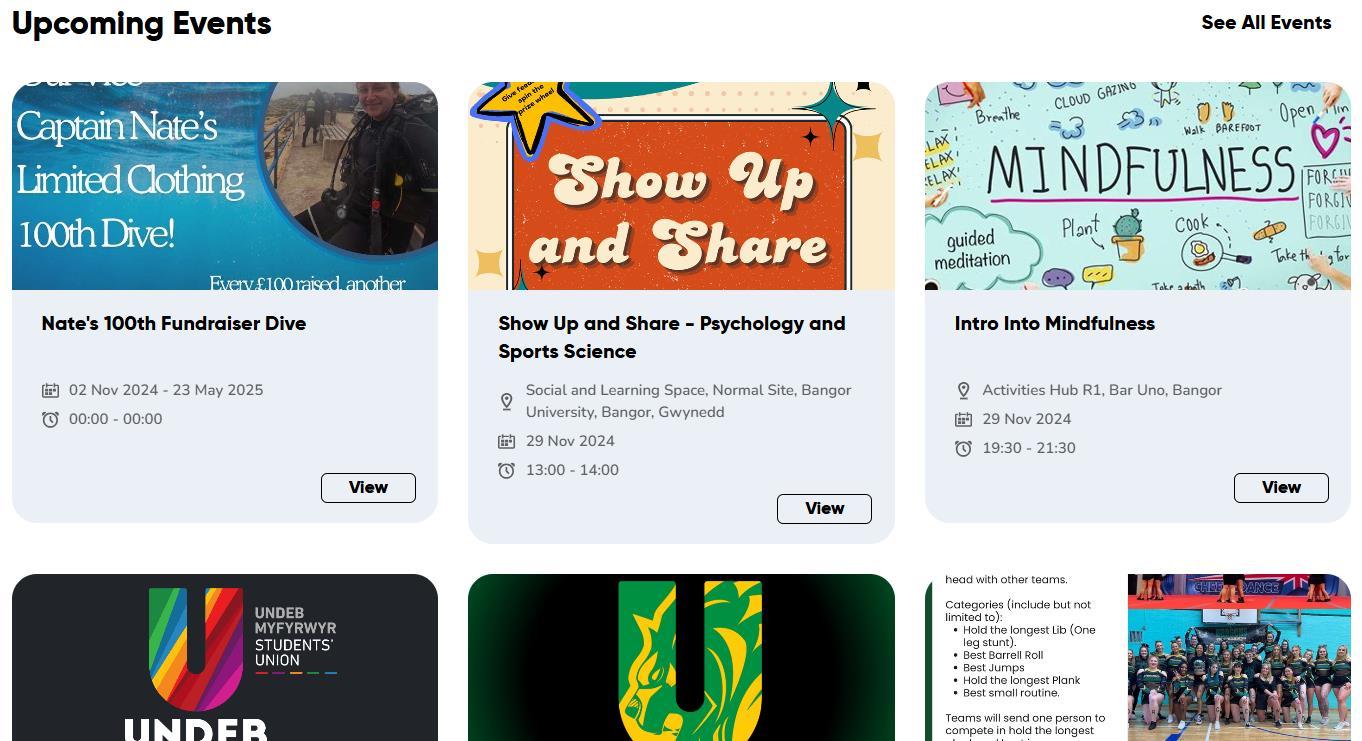Image resolution: width=1362 pixels, height=741 pixels.
Task: Click calendar icon on Intro Into Mindfulness card
Action: point(963,419)
